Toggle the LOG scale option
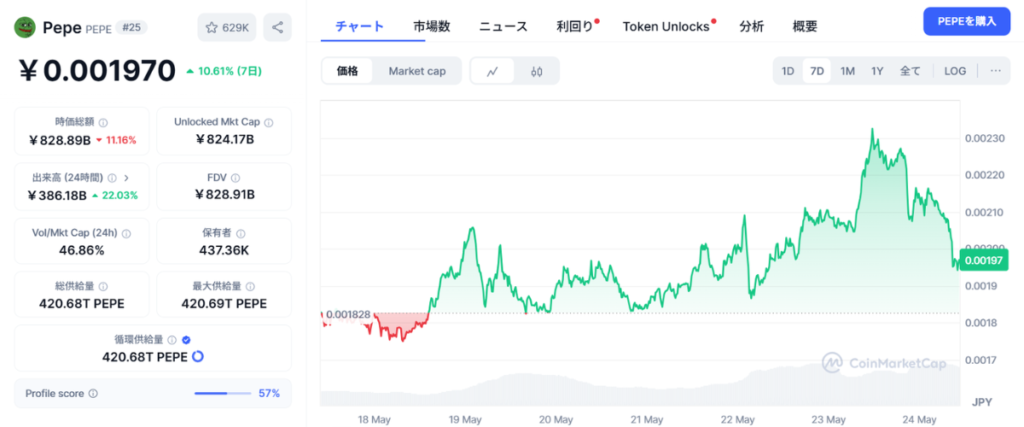Viewport: 1024px width, 427px height. [955, 71]
